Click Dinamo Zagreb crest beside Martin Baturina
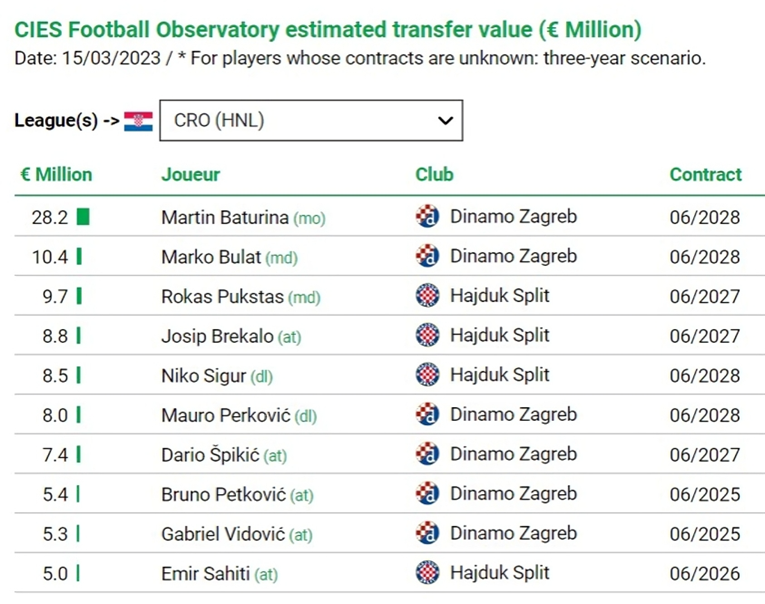This screenshot has width=765, height=604. coord(427,216)
